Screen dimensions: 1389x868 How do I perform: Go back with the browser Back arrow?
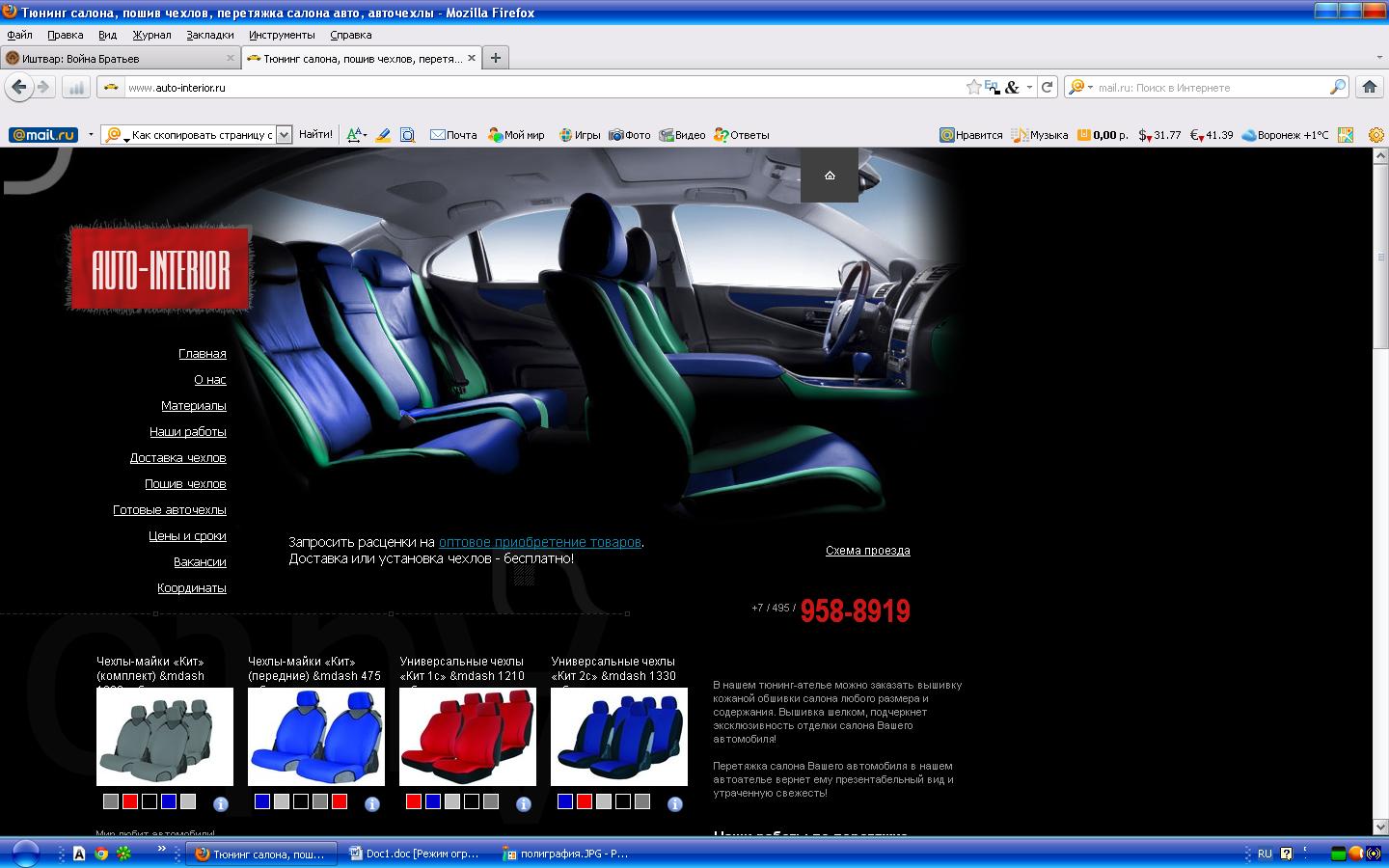19,87
